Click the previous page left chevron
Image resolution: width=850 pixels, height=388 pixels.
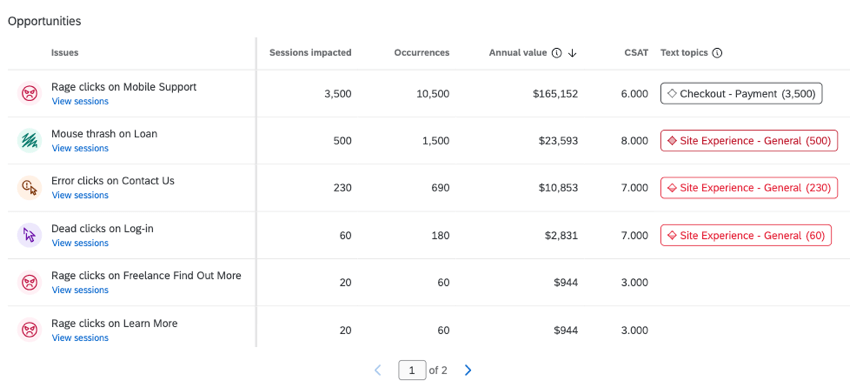tap(378, 370)
